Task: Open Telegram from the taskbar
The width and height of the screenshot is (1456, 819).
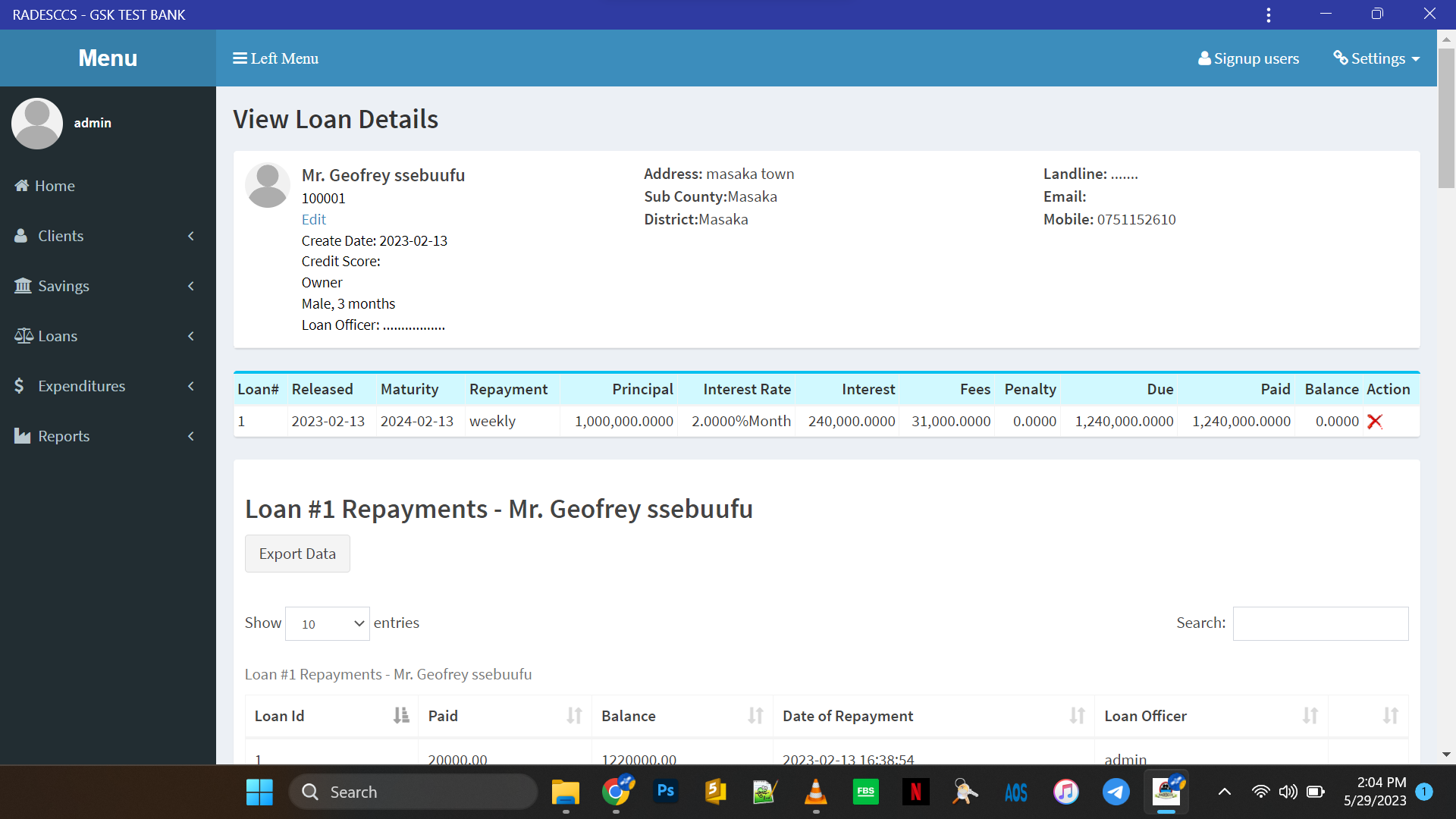Action: (x=1116, y=792)
